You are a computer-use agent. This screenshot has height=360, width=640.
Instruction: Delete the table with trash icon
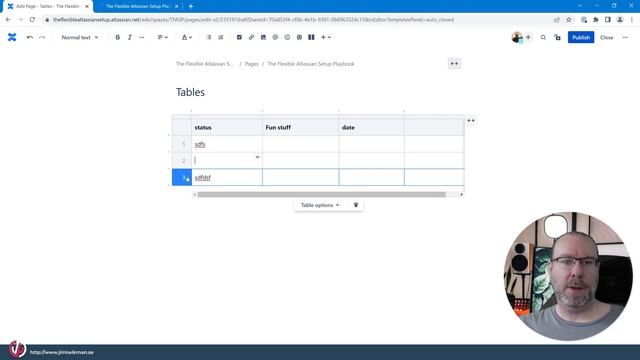356,205
